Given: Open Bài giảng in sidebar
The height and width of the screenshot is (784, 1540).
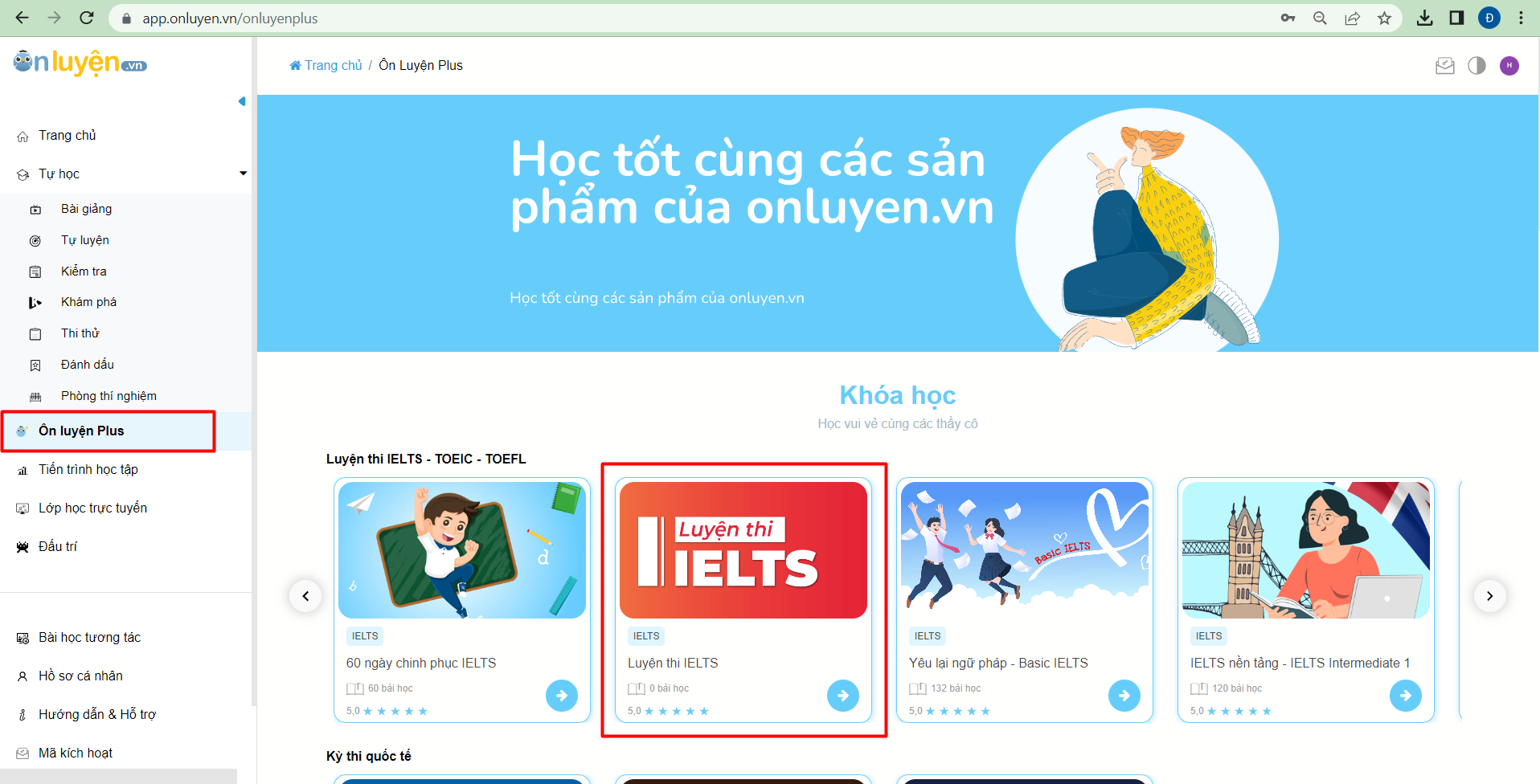Looking at the screenshot, I should point(86,209).
